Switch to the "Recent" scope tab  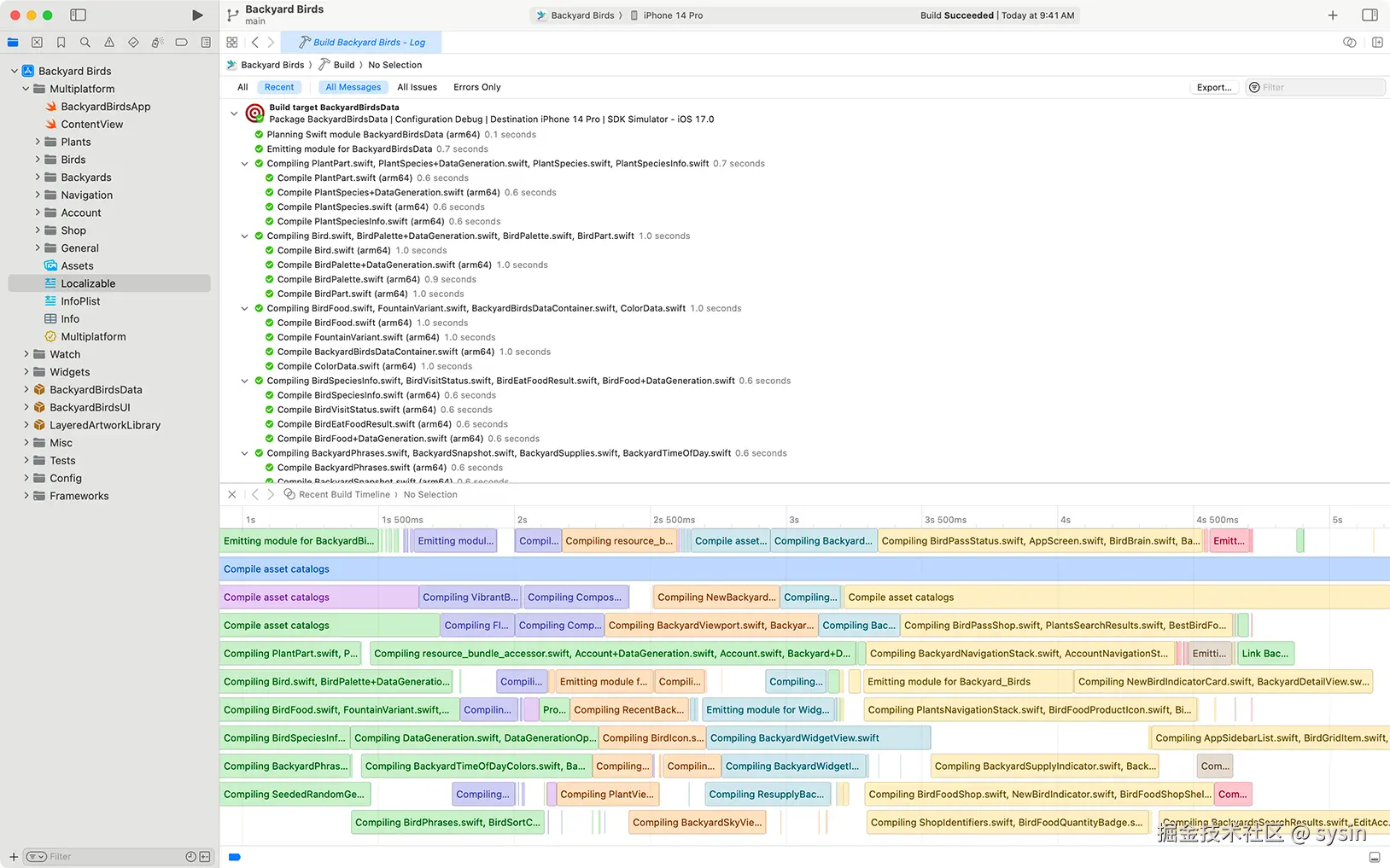[278, 86]
